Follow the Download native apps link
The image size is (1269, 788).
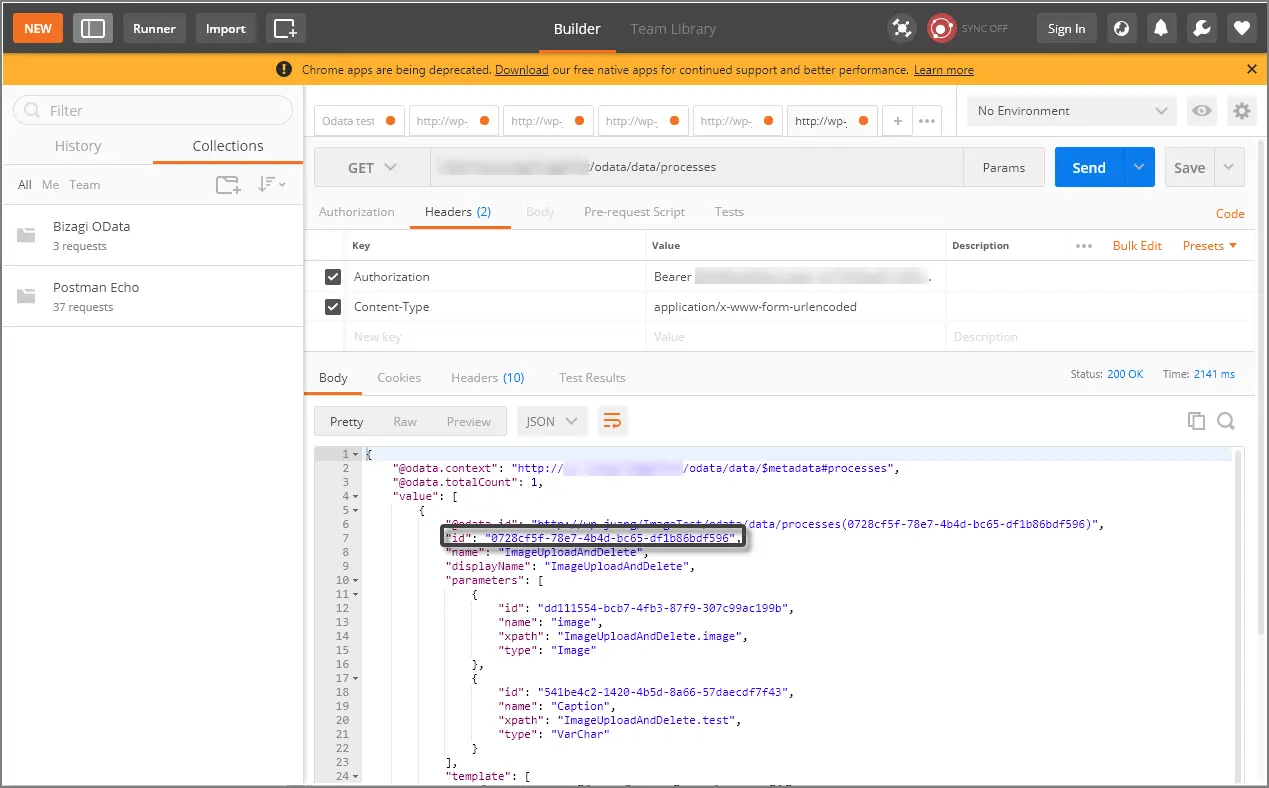(521, 70)
